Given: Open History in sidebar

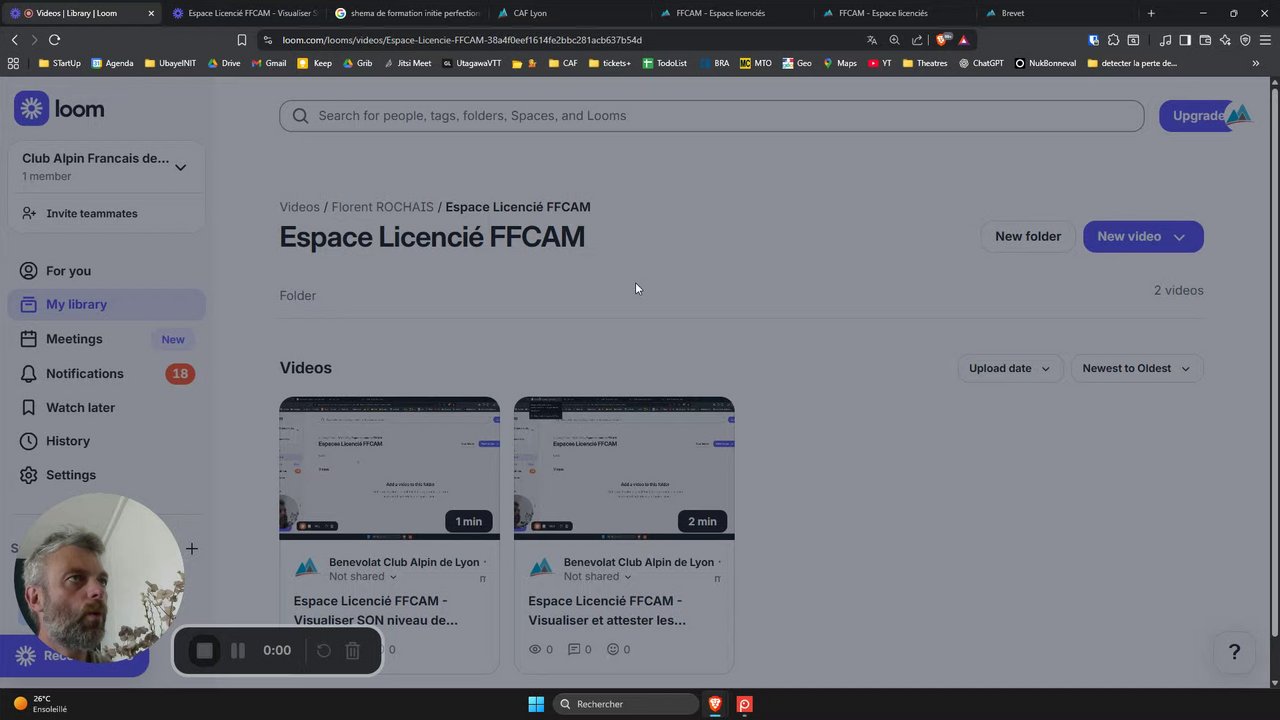Looking at the screenshot, I should pyautogui.click(x=106, y=441).
